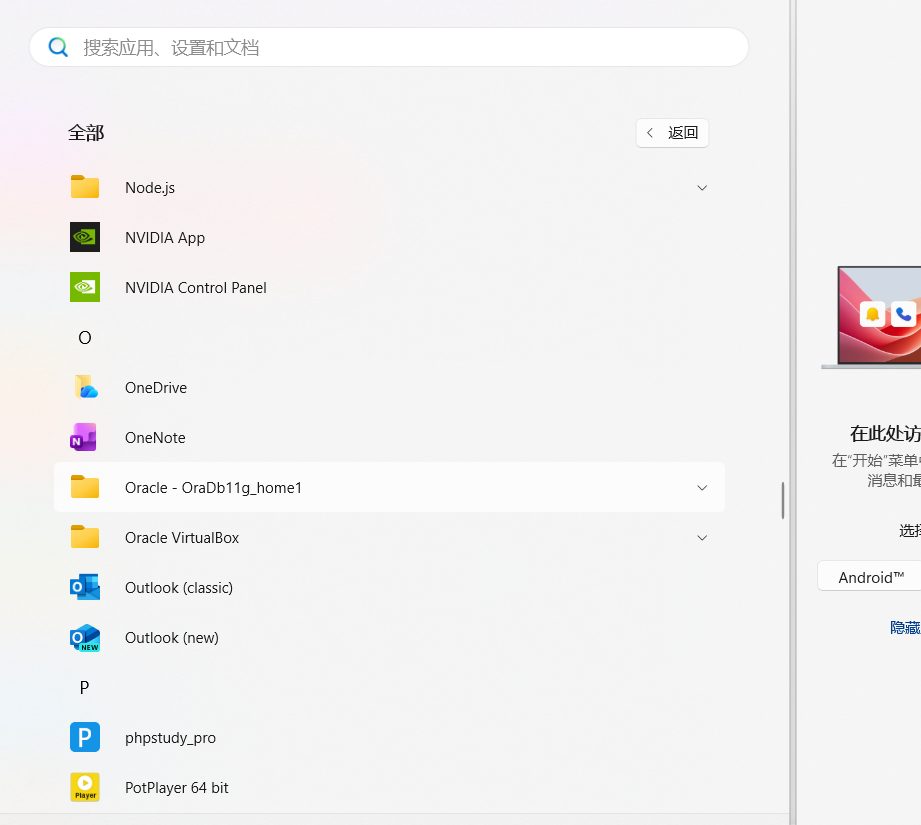Click the OneDrive label text
The height and width of the screenshot is (825, 921).
[156, 388]
